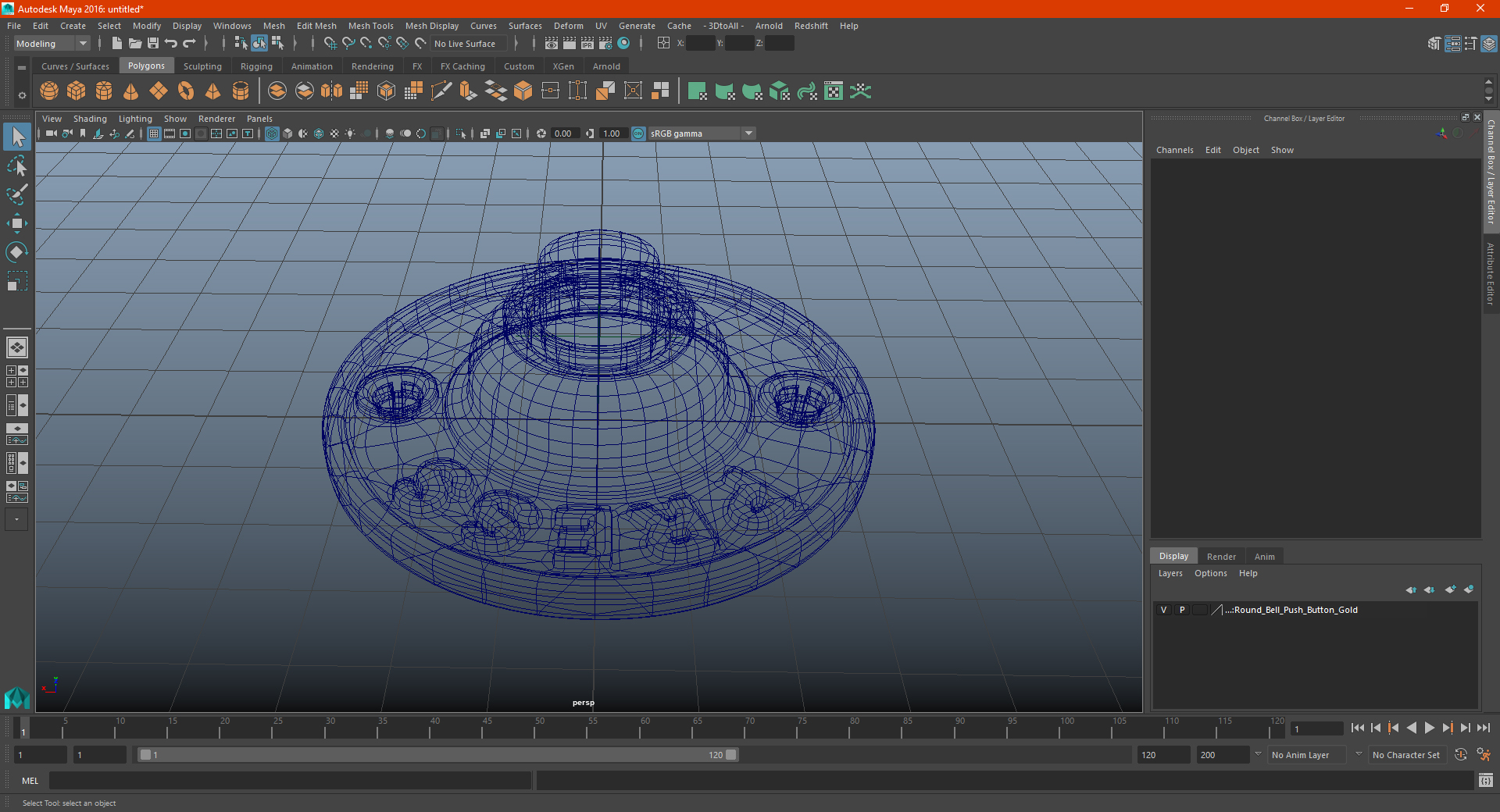Open the sRGB gamma view transform dropdown
The height and width of the screenshot is (812, 1500).
point(702,134)
